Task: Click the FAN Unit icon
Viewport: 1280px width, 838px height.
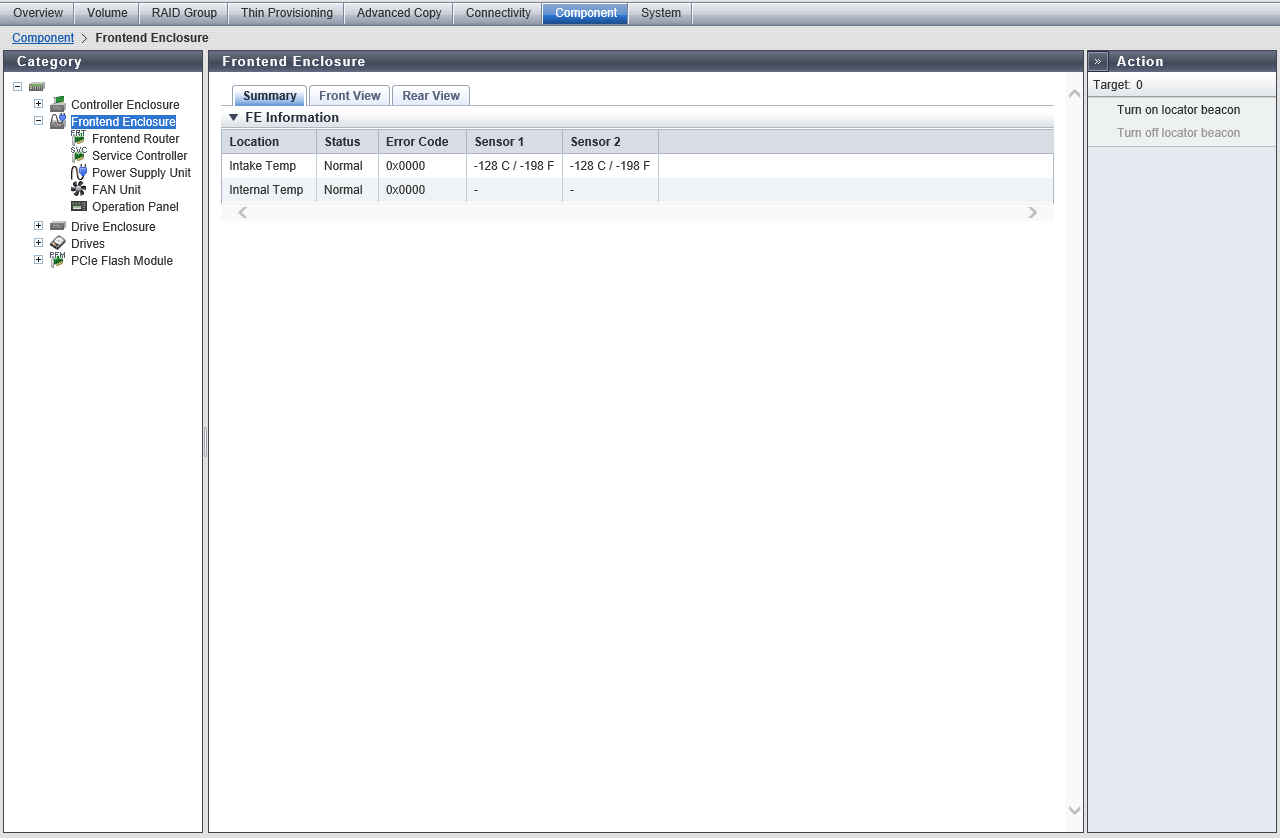Action: click(79, 189)
